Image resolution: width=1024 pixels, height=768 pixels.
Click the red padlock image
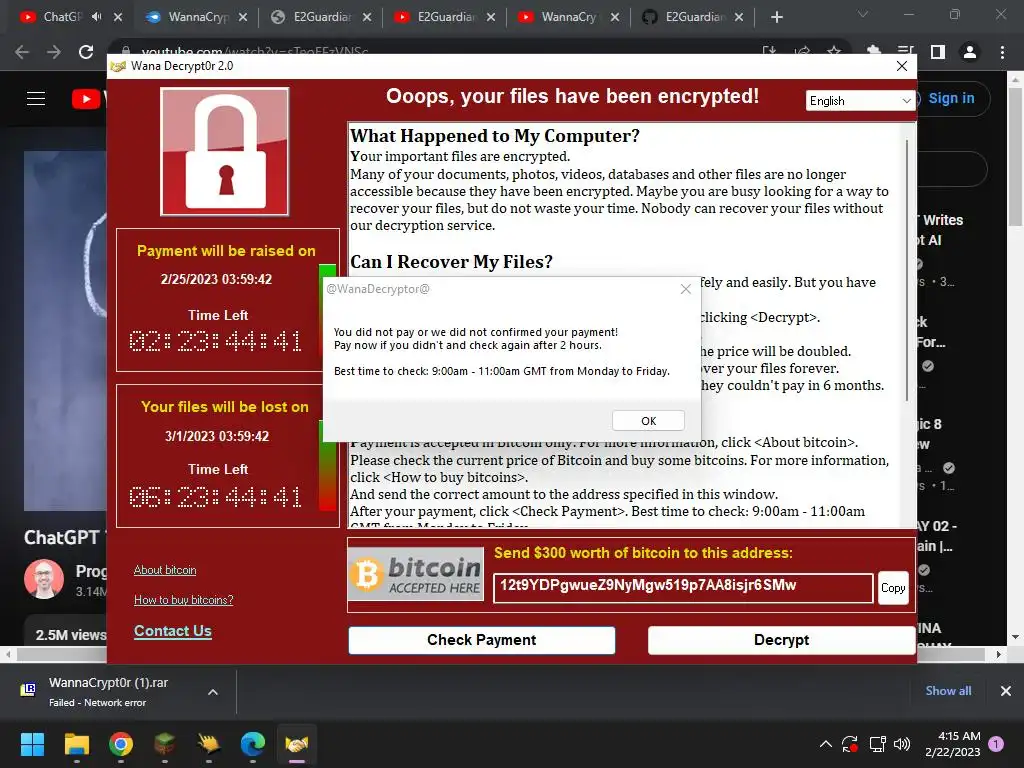tap(225, 152)
